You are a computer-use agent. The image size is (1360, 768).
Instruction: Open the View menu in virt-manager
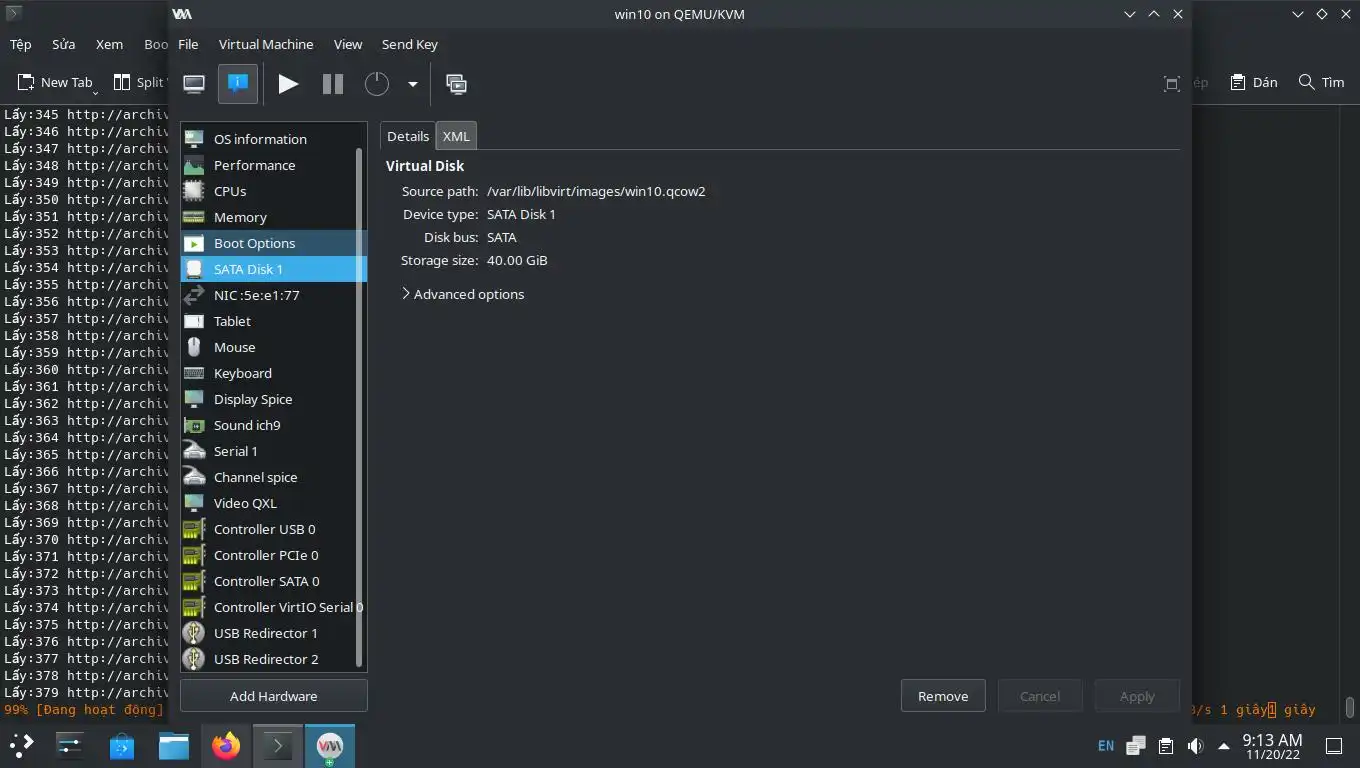point(348,44)
